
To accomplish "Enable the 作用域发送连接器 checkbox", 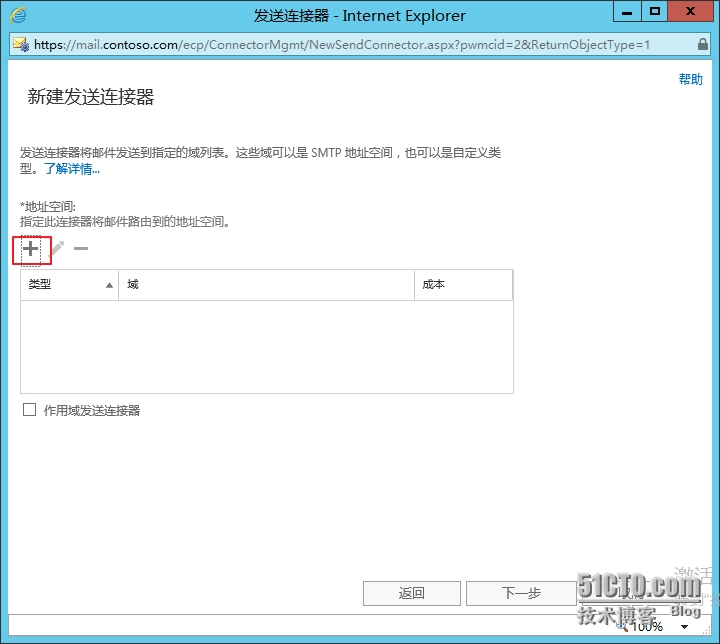I will (29, 410).
